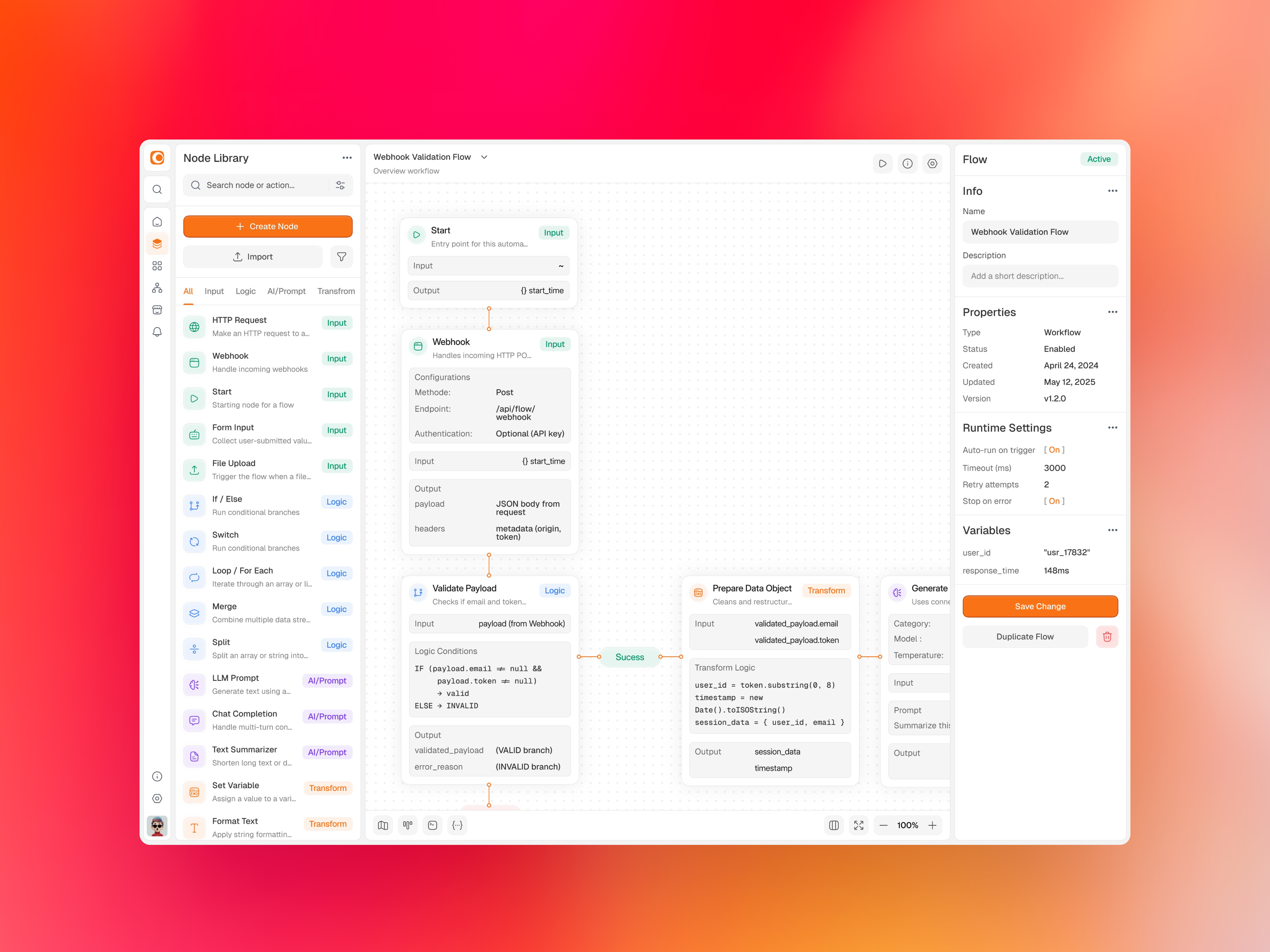This screenshot has width=1270, height=952.
Task: Click the align bars icon in canvas toolbar
Action: pyautogui.click(x=408, y=825)
